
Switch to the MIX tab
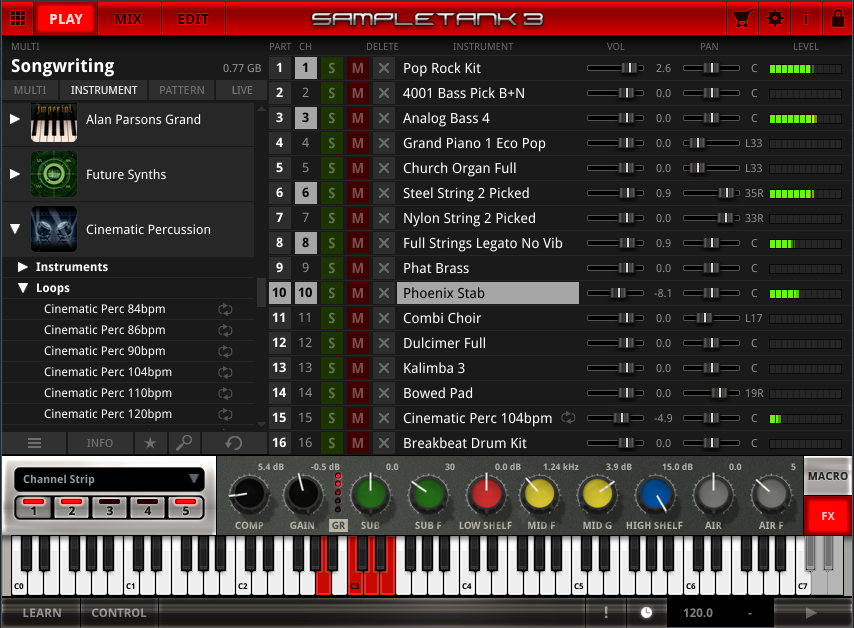(128, 19)
